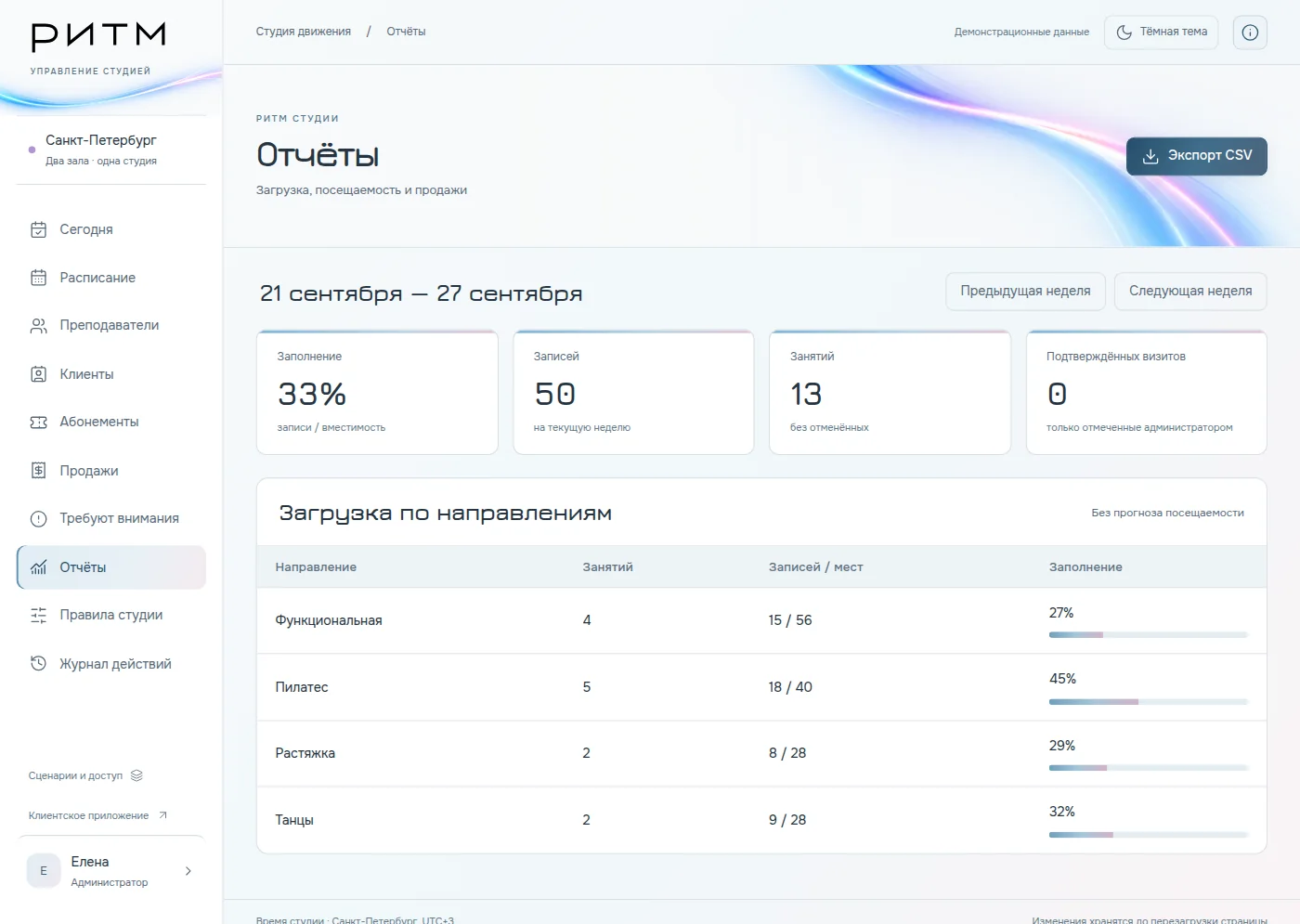Click the Записей 50 card
The image size is (1300, 924).
click(x=633, y=393)
